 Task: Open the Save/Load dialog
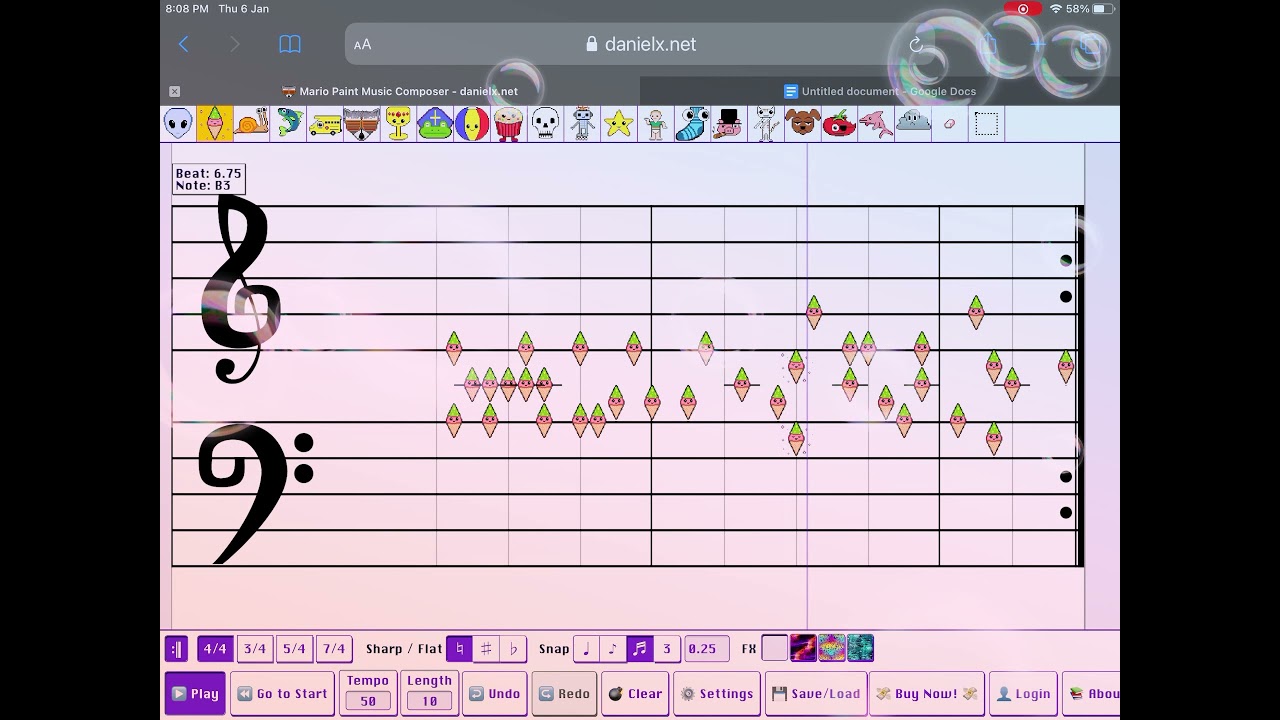(x=816, y=694)
